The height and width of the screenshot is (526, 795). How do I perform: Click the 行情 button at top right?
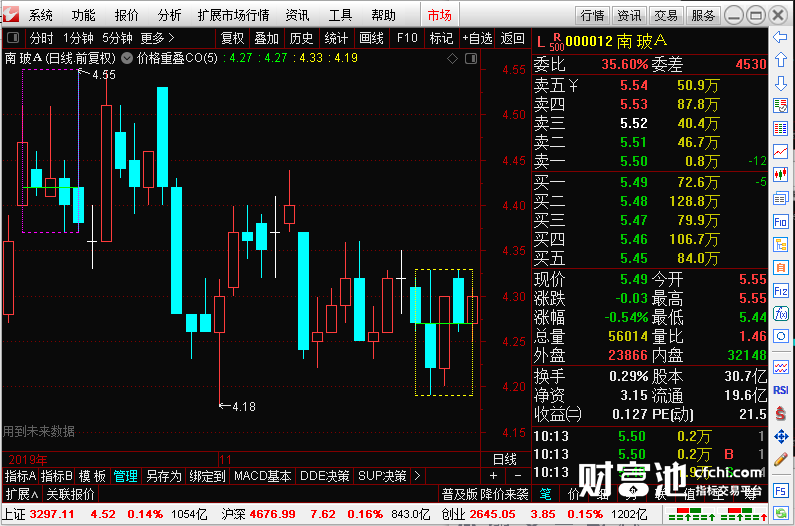[593, 16]
